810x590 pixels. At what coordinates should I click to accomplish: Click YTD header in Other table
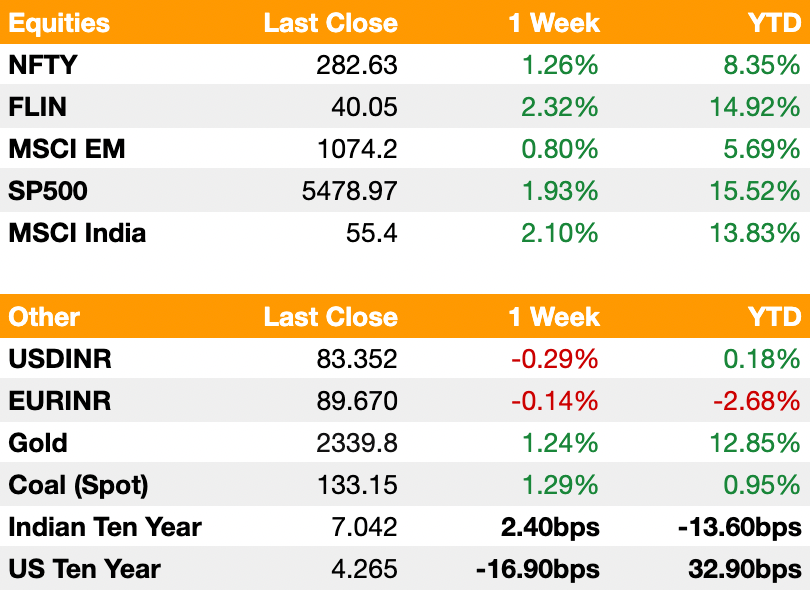pyautogui.click(x=774, y=317)
